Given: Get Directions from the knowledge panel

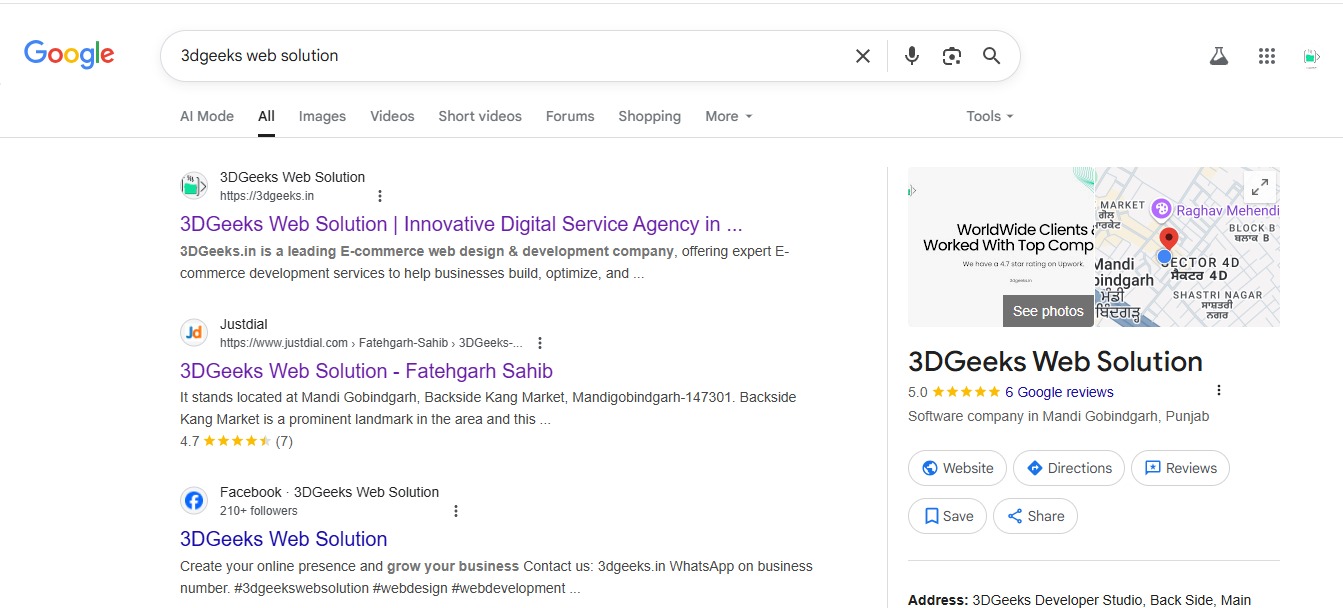Looking at the screenshot, I should pos(1068,468).
